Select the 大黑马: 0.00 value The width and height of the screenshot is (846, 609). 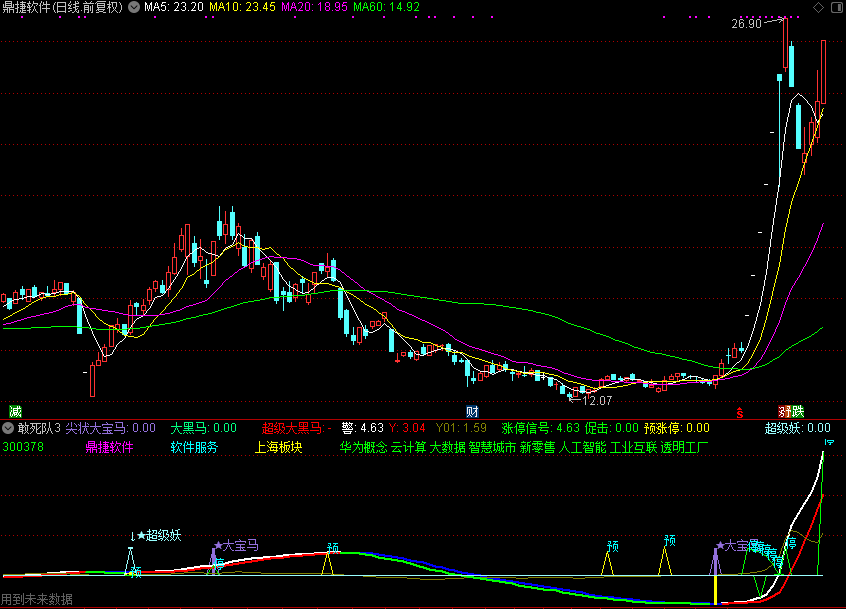203,428
